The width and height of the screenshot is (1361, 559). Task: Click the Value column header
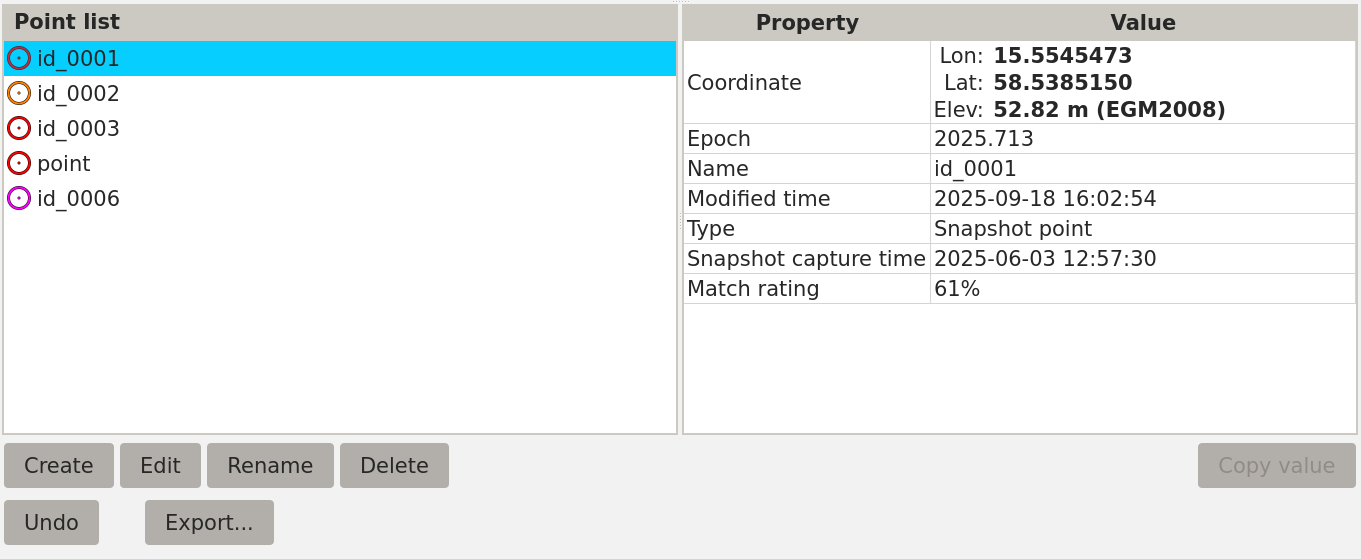[1142, 22]
